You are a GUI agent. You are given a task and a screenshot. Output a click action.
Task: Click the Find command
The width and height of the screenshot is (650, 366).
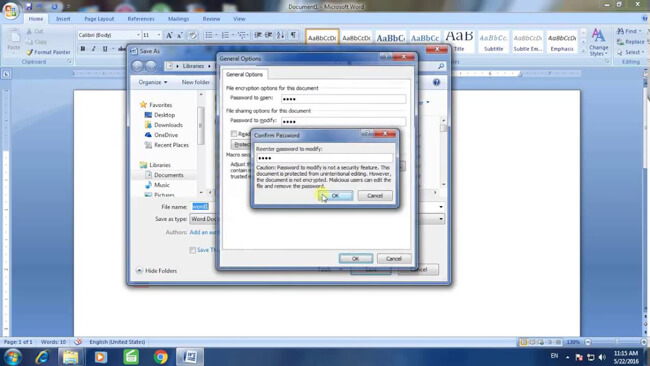629,32
